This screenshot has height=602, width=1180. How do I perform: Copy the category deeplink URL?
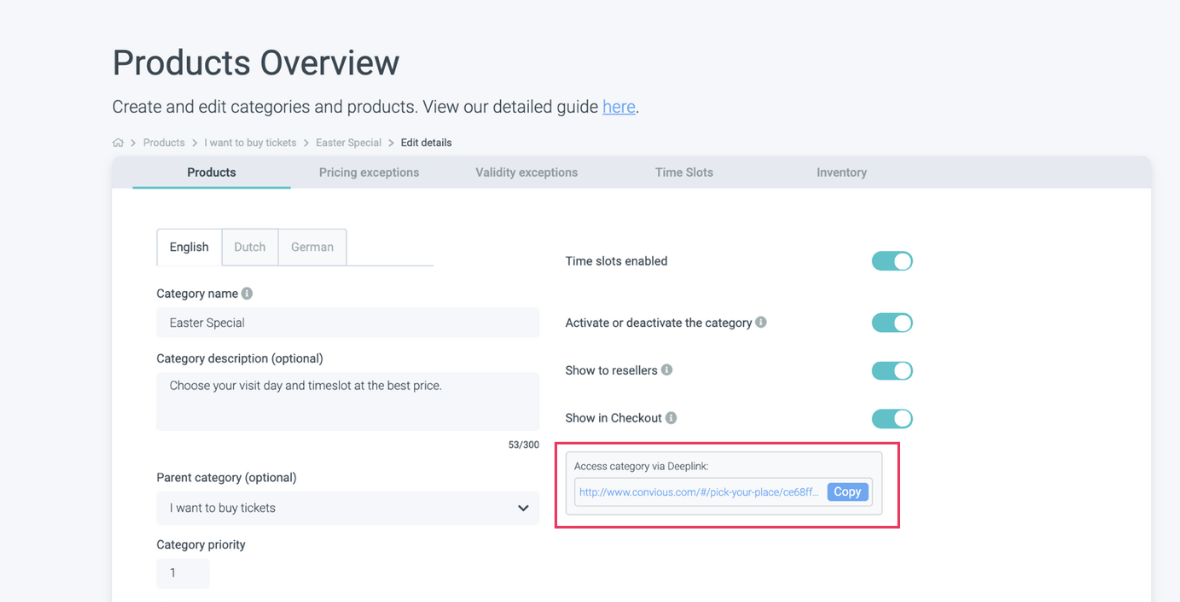pyautogui.click(x=847, y=492)
